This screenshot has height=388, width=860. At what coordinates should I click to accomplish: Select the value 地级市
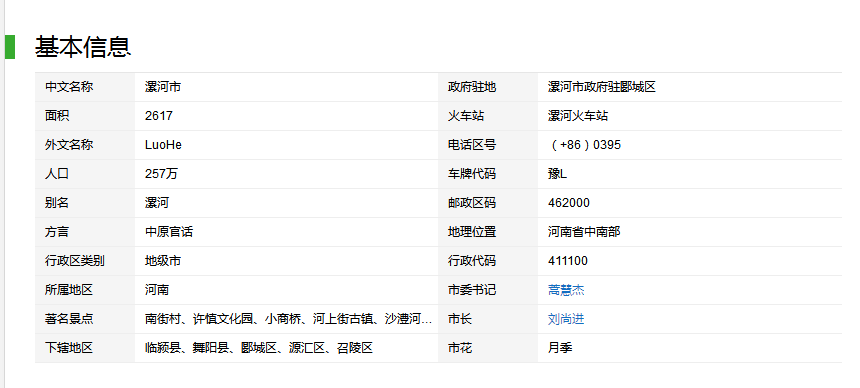coord(163,261)
